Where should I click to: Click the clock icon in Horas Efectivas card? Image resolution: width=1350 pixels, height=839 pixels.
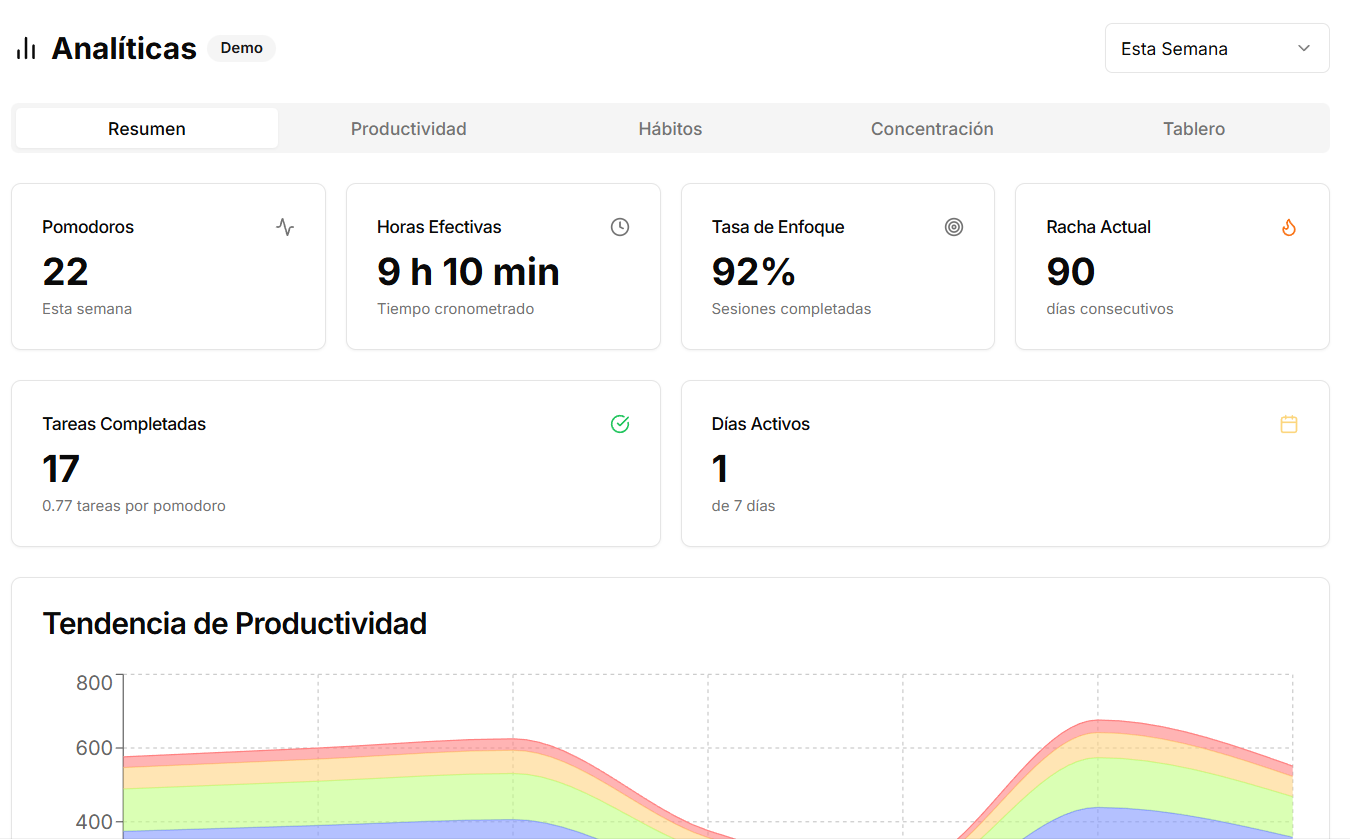[620, 227]
